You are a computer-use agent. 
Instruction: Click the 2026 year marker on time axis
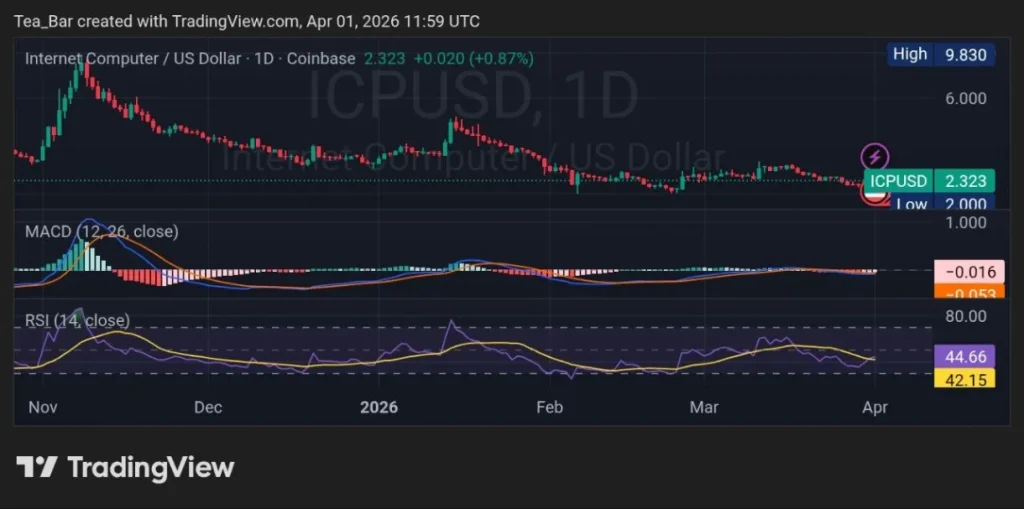pos(379,407)
